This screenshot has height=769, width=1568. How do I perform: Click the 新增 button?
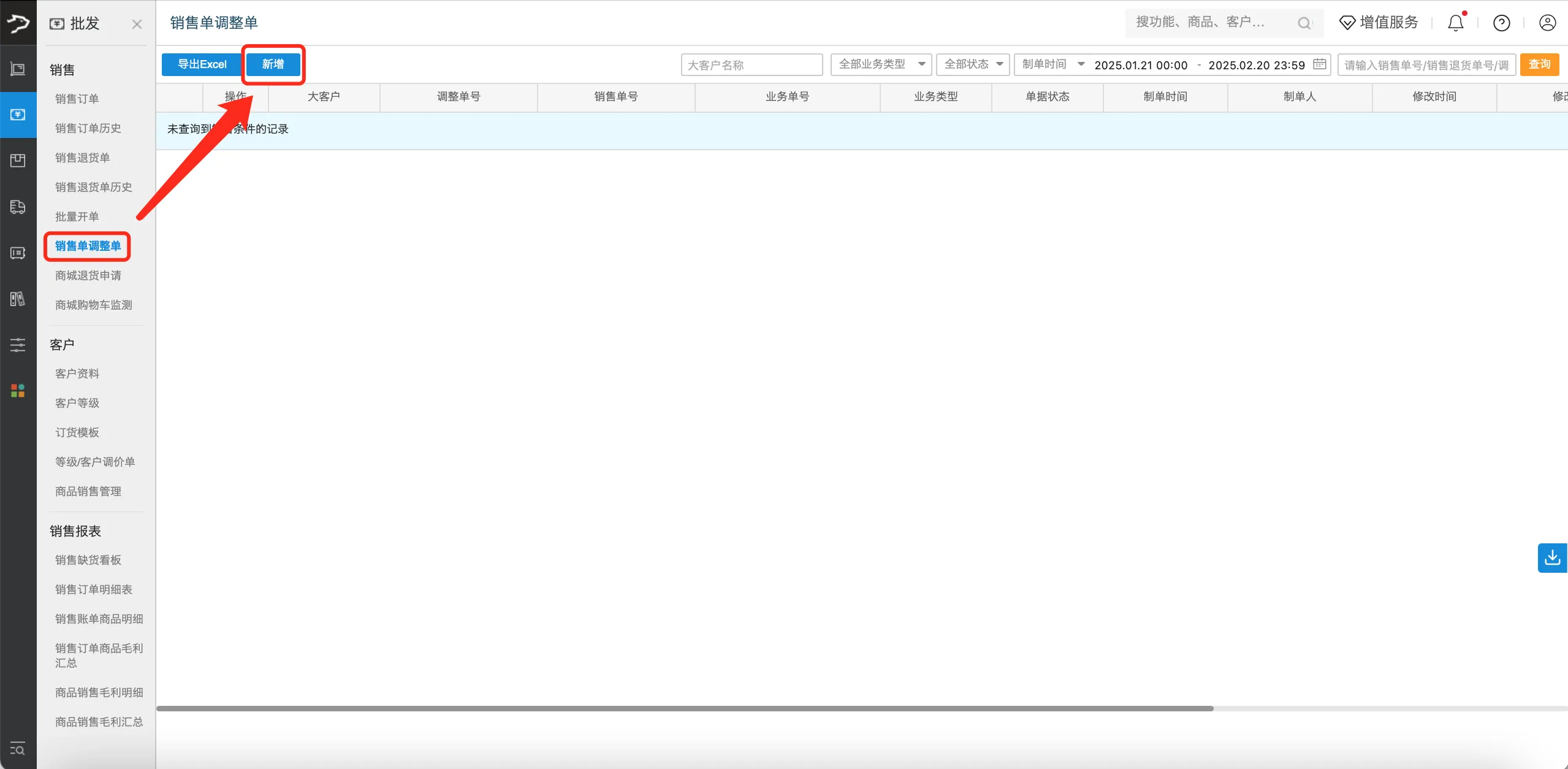pyautogui.click(x=273, y=64)
